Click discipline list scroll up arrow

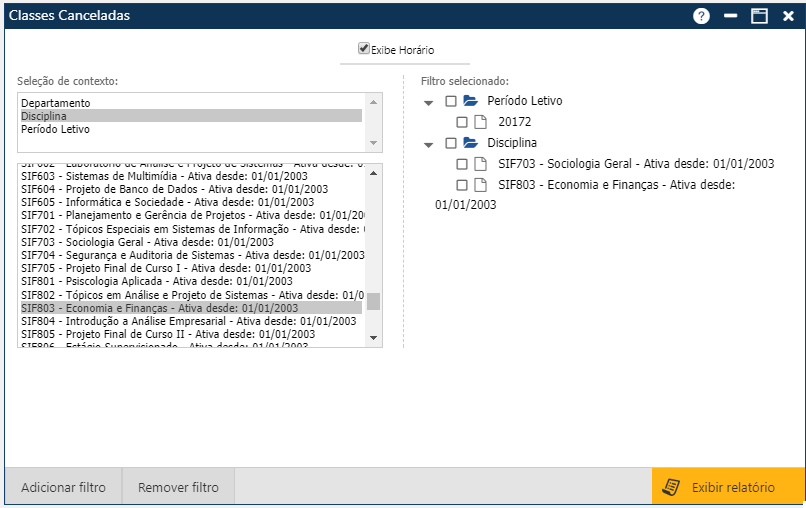(x=374, y=173)
